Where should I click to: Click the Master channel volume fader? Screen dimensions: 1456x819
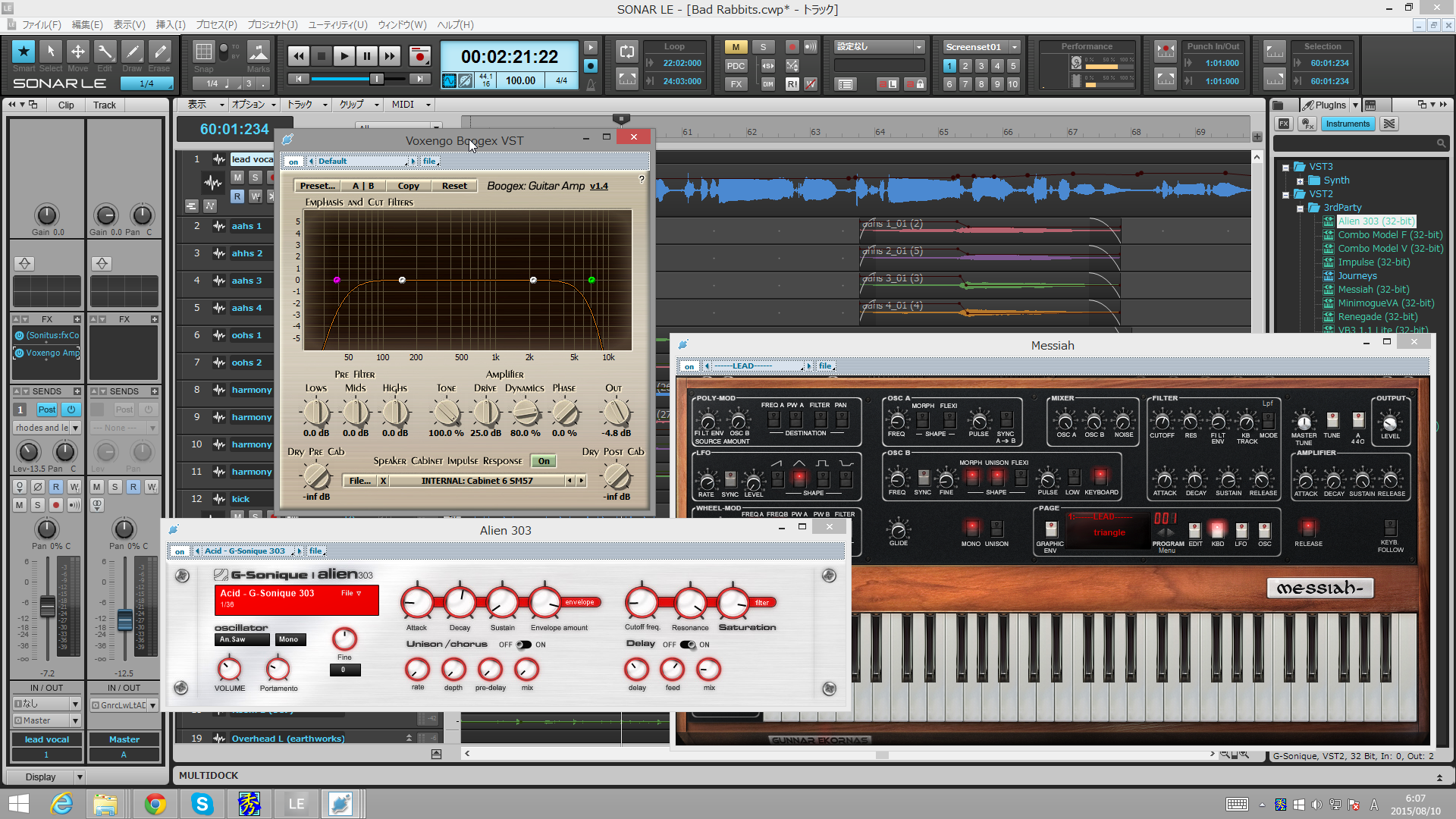pyautogui.click(x=124, y=620)
